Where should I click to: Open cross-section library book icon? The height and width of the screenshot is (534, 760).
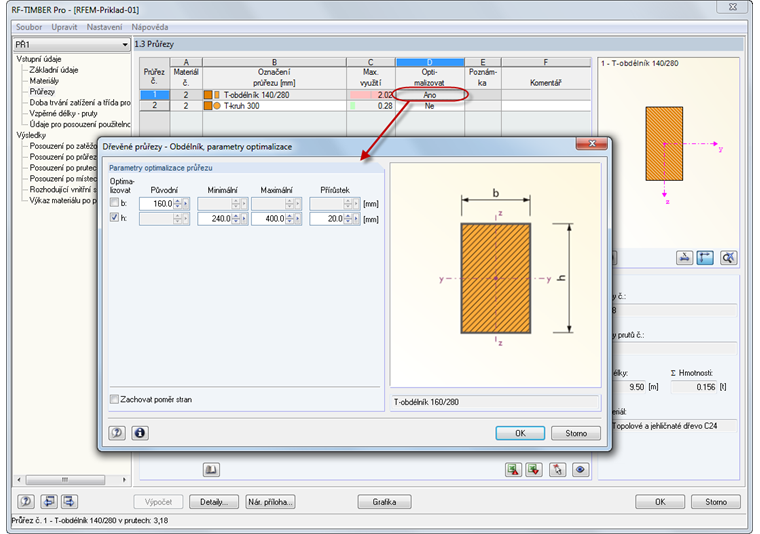[x=211, y=470]
